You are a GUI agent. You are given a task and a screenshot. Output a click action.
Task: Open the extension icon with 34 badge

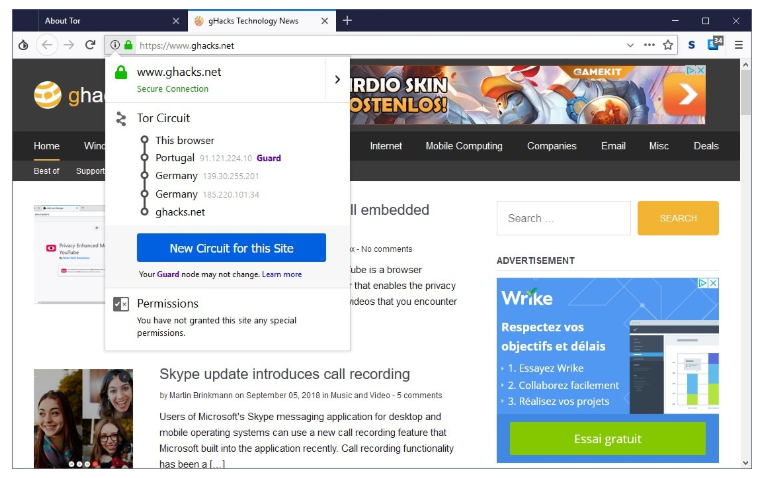click(715, 44)
